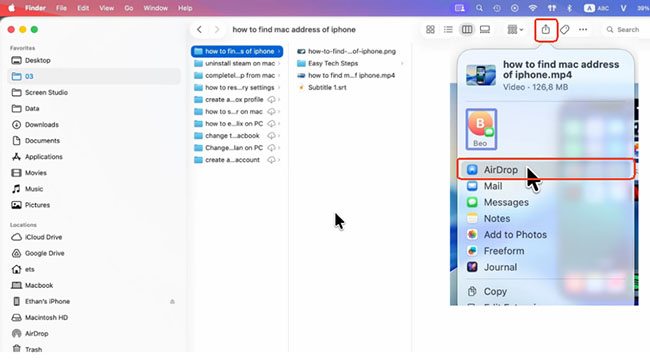This screenshot has height=363, width=650.
Task: Download the create a...account folder from iCloud
Action: pyautogui.click(x=271, y=160)
